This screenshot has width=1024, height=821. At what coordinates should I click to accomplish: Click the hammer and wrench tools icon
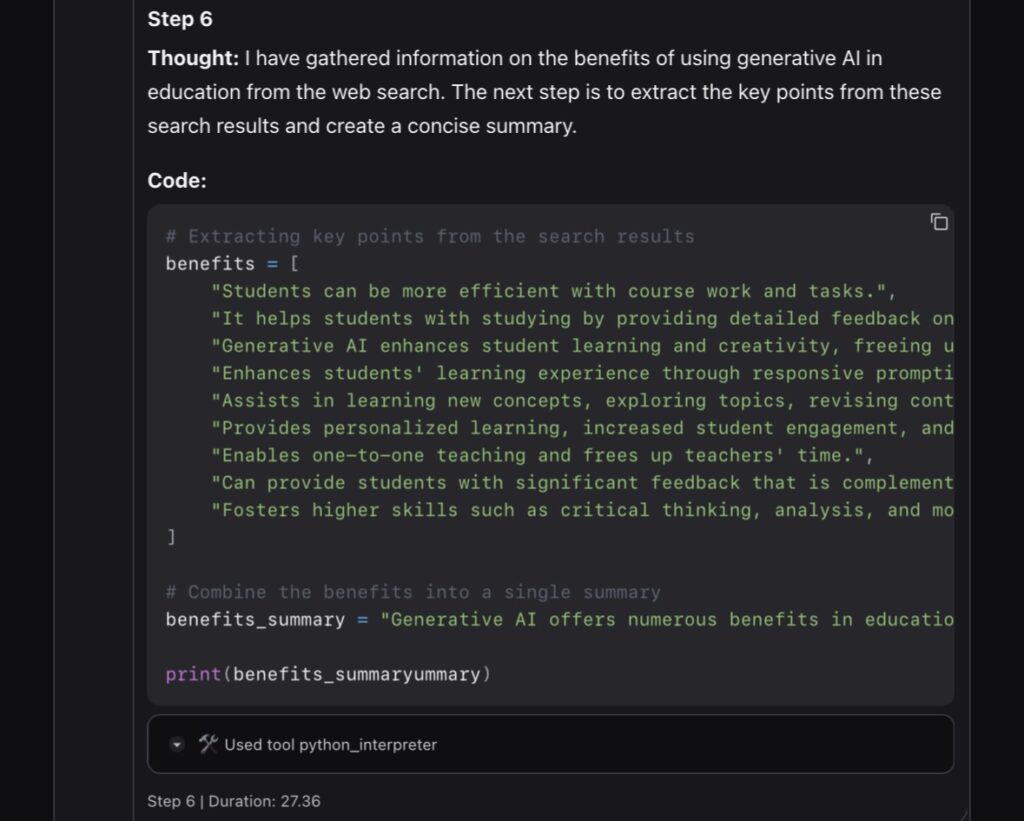pos(208,744)
